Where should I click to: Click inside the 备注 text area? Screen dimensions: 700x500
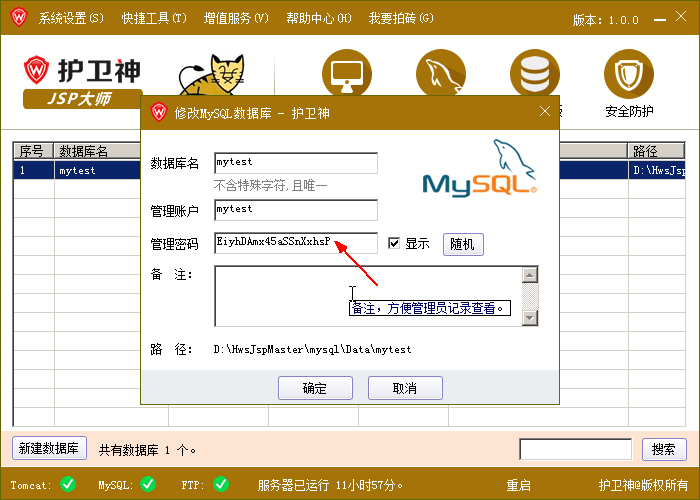(x=368, y=296)
